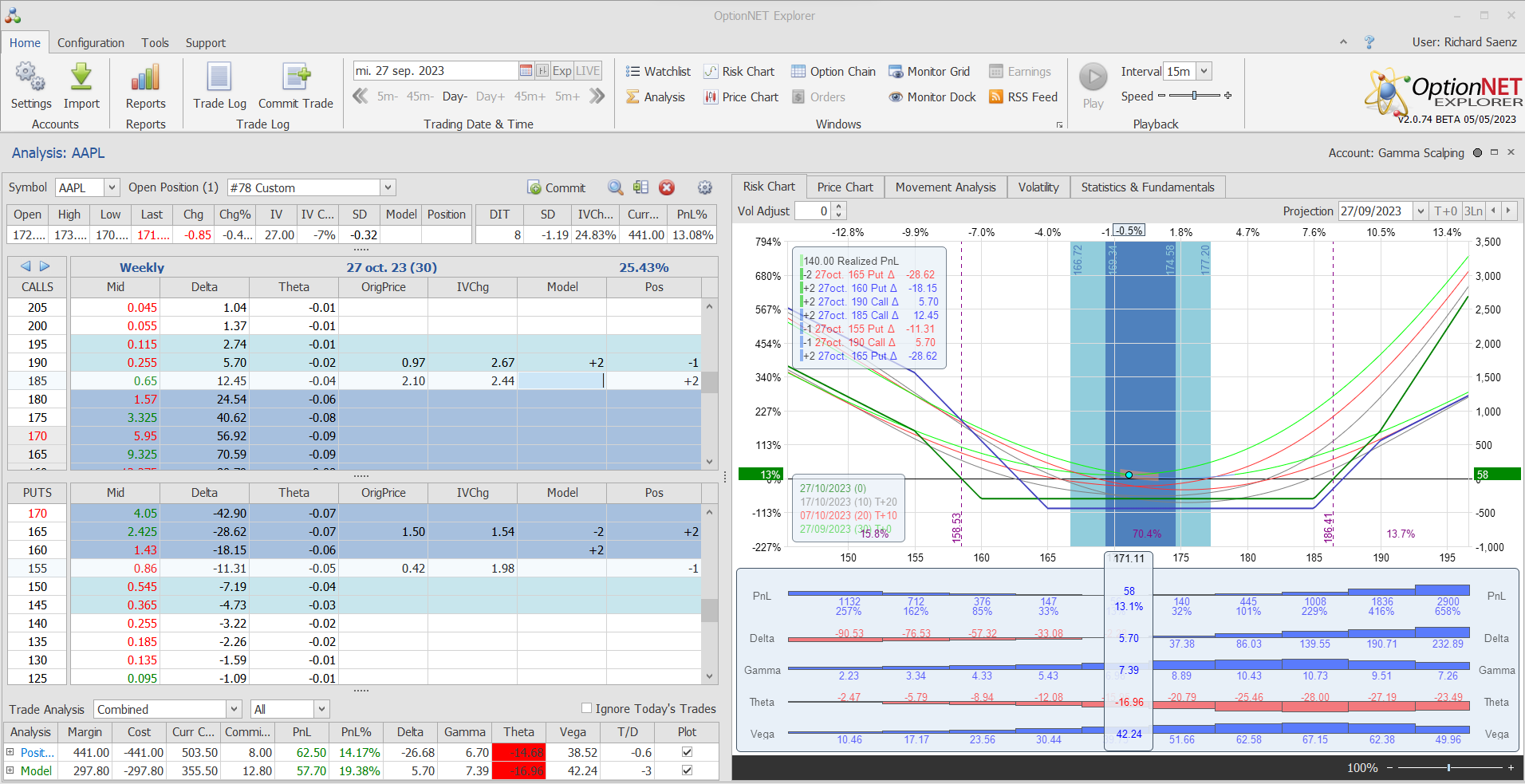Jump back with double-left chevron
Image resolution: width=1525 pixels, height=784 pixels.
[x=361, y=97]
